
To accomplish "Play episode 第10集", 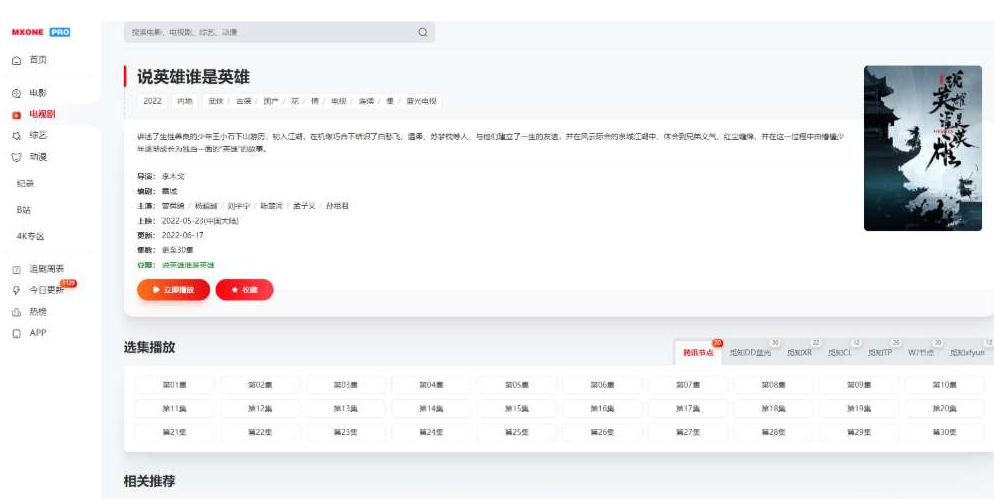I will [945, 385].
